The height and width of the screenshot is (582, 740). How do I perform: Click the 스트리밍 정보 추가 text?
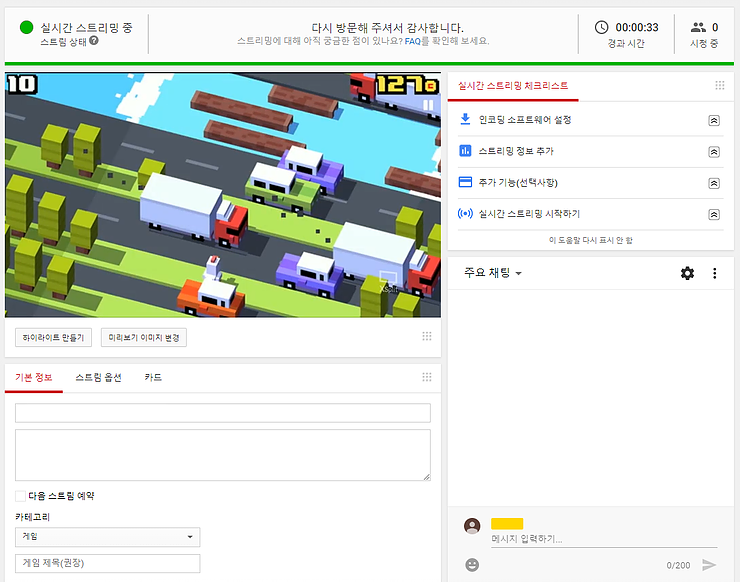516,151
